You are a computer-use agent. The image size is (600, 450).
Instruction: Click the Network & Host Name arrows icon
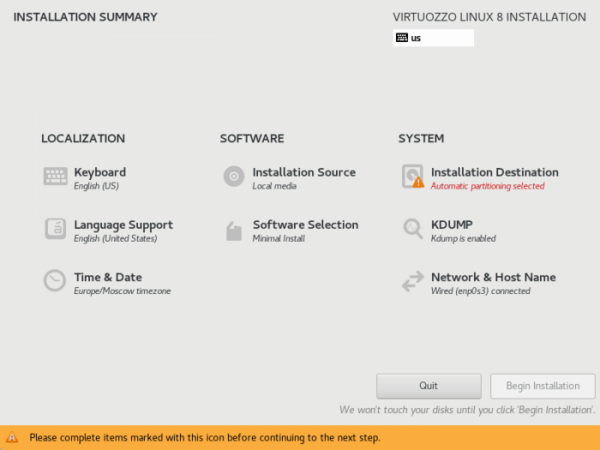[x=412, y=282]
